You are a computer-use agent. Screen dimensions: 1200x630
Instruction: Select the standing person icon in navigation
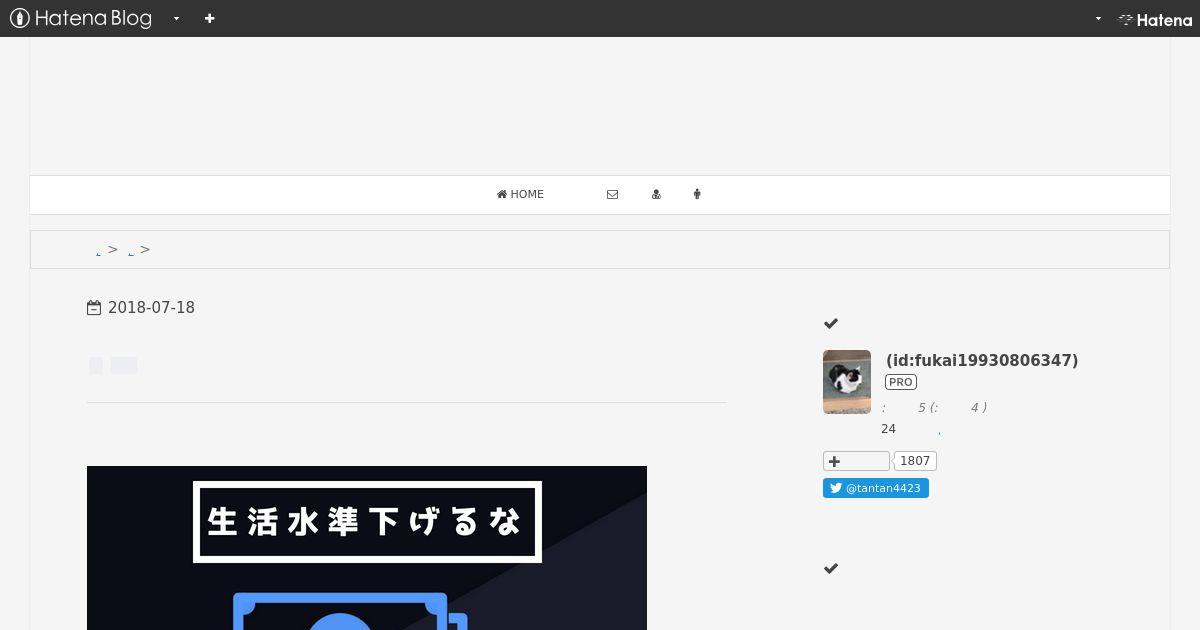coord(697,194)
